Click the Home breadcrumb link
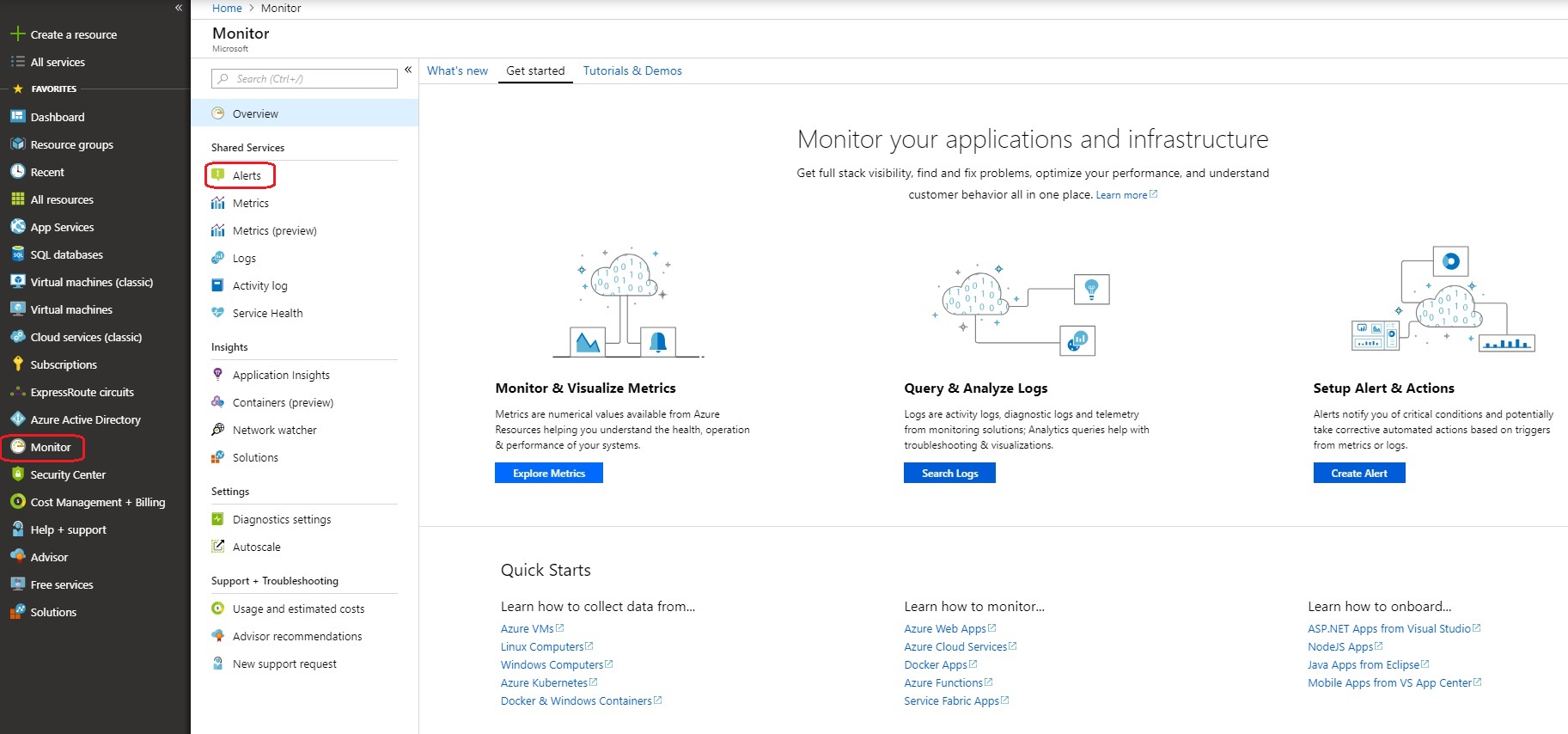This screenshot has width=1568, height=734. pos(227,8)
